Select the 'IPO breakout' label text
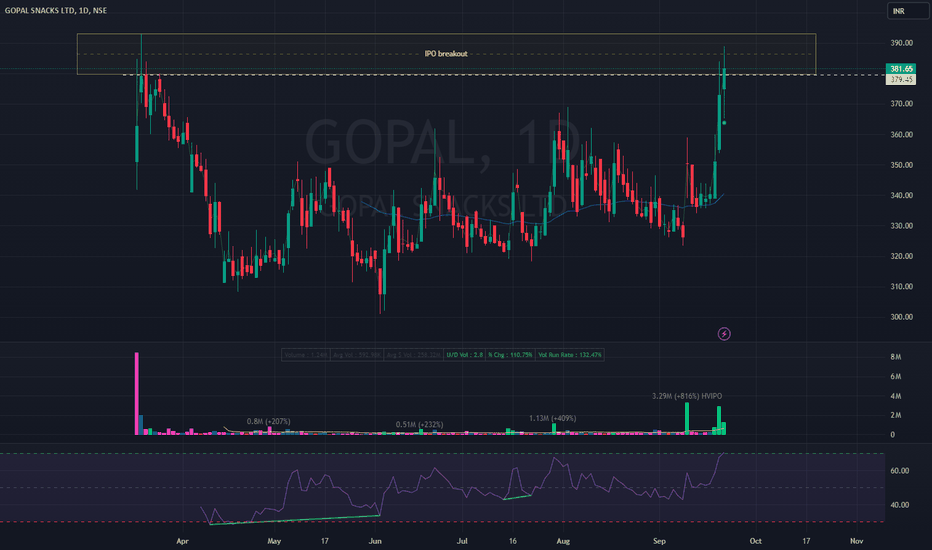Viewport: 932px width, 550px height. point(446,54)
